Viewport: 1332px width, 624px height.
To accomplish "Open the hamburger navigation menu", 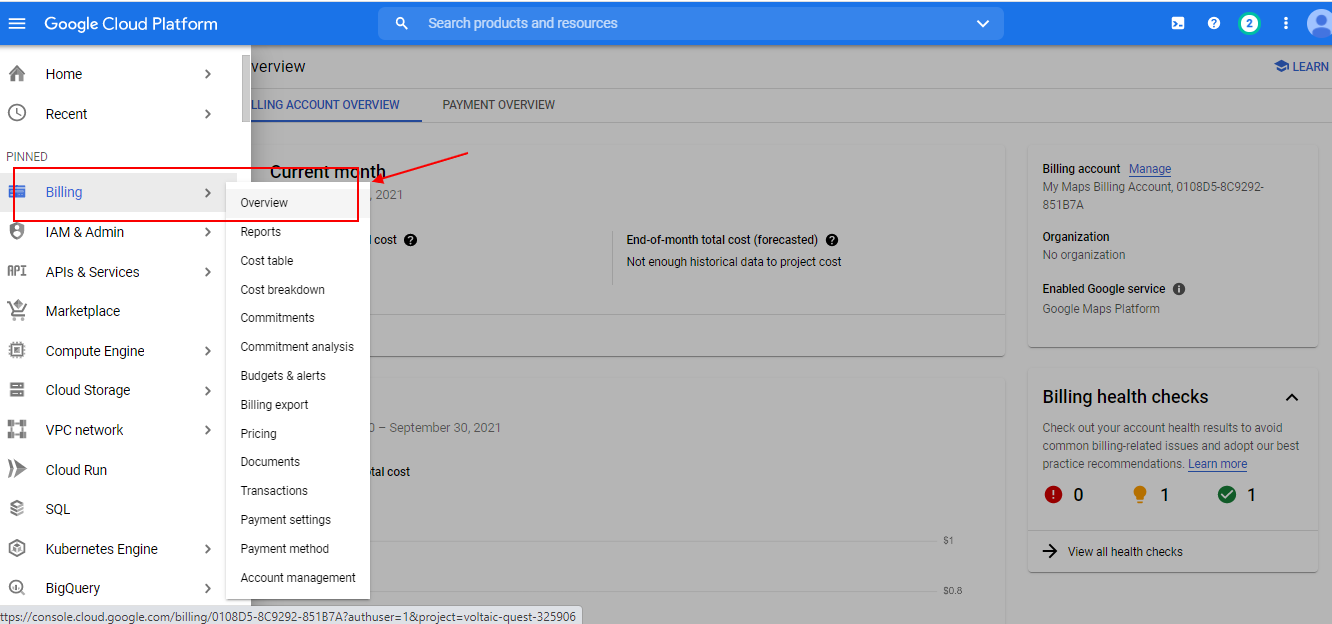I will (17, 23).
